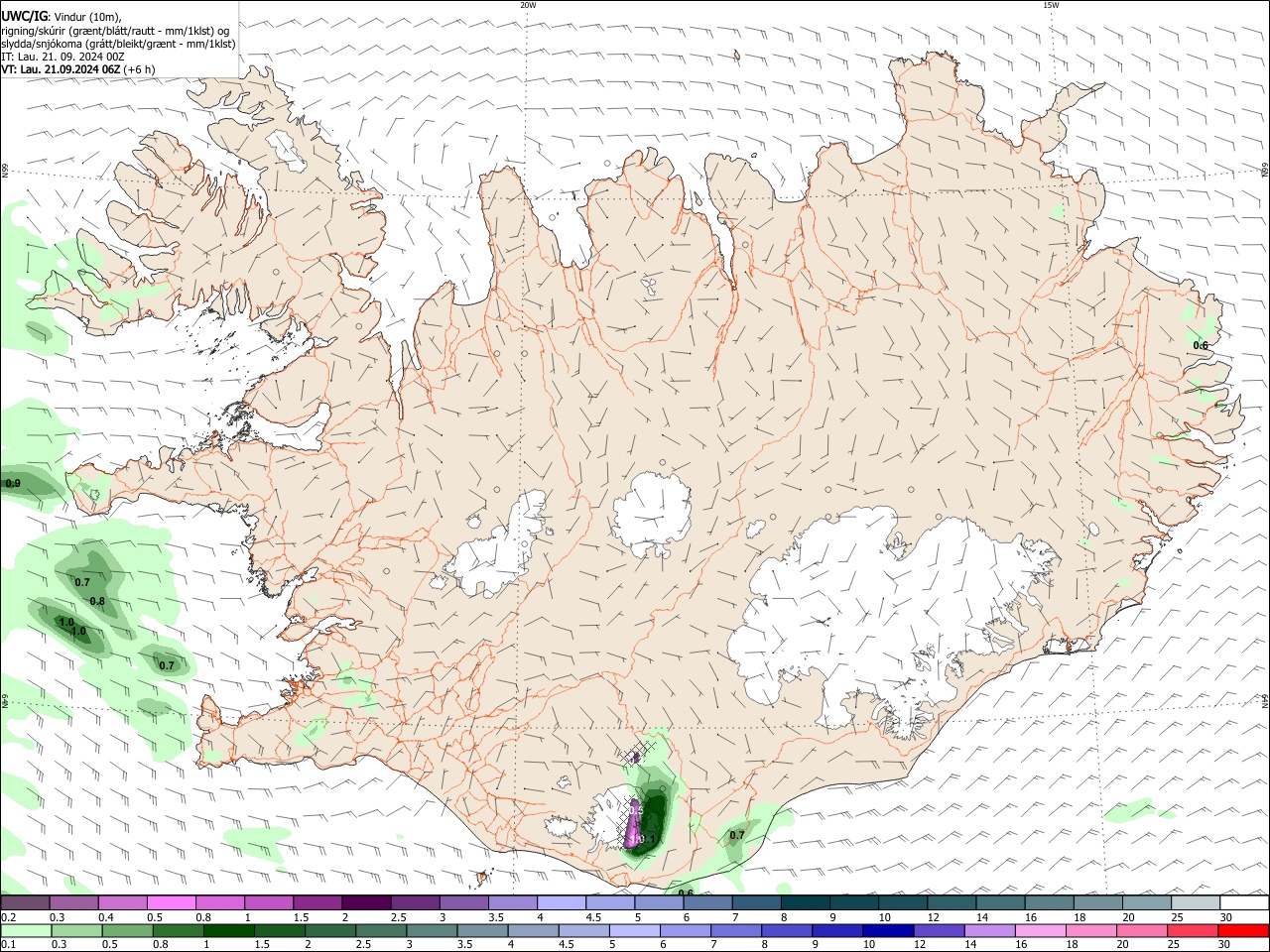
Task: Pick the dark teal 8 swatch in upper legend row
Action: [804, 903]
